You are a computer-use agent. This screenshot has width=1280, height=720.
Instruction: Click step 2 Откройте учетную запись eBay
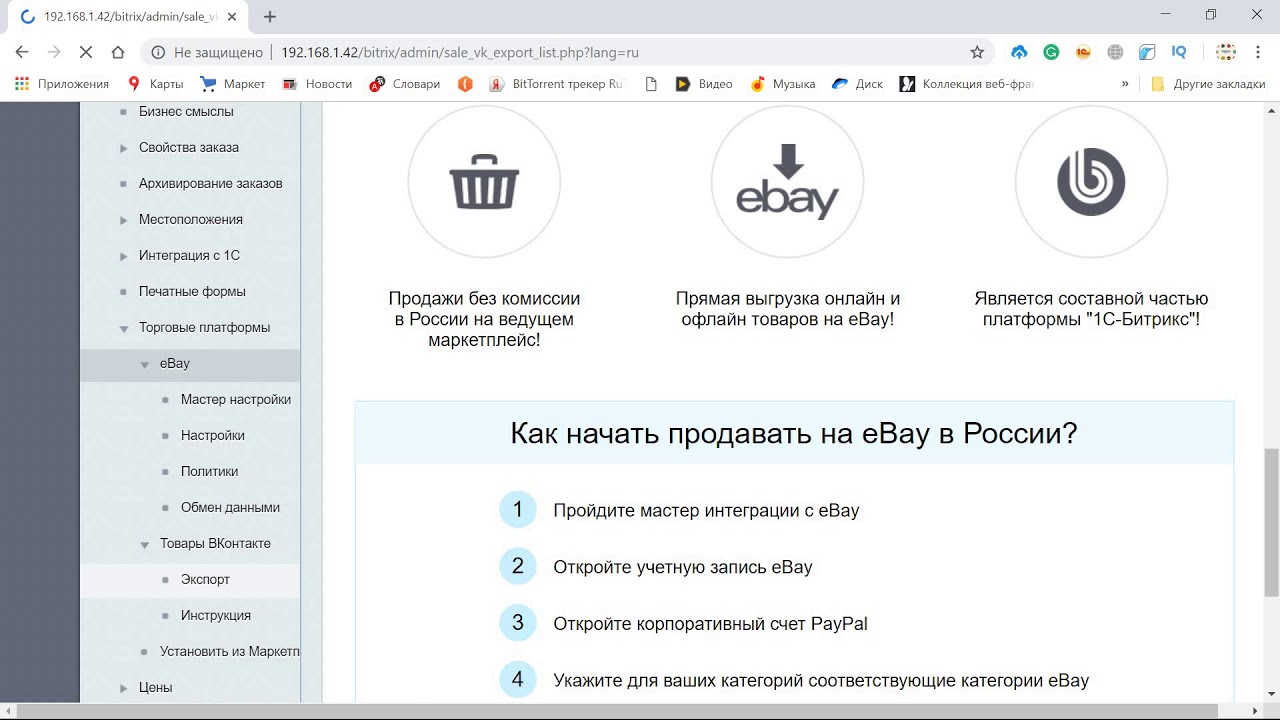[x=683, y=567]
